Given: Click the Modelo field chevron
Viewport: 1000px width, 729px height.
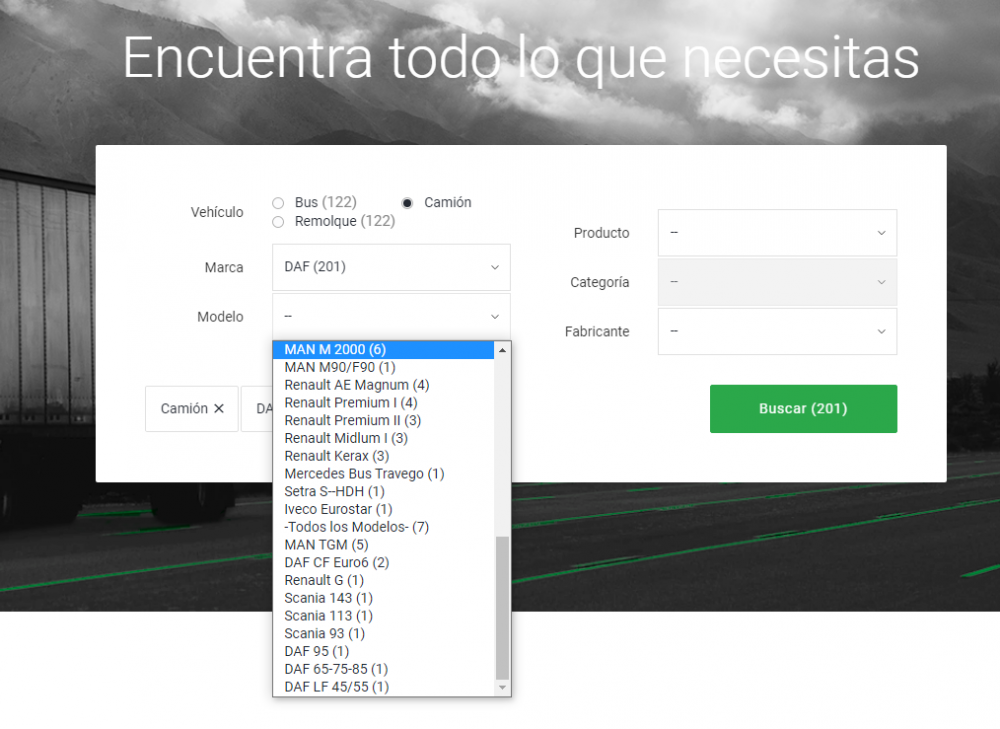Looking at the screenshot, I should pos(494,316).
